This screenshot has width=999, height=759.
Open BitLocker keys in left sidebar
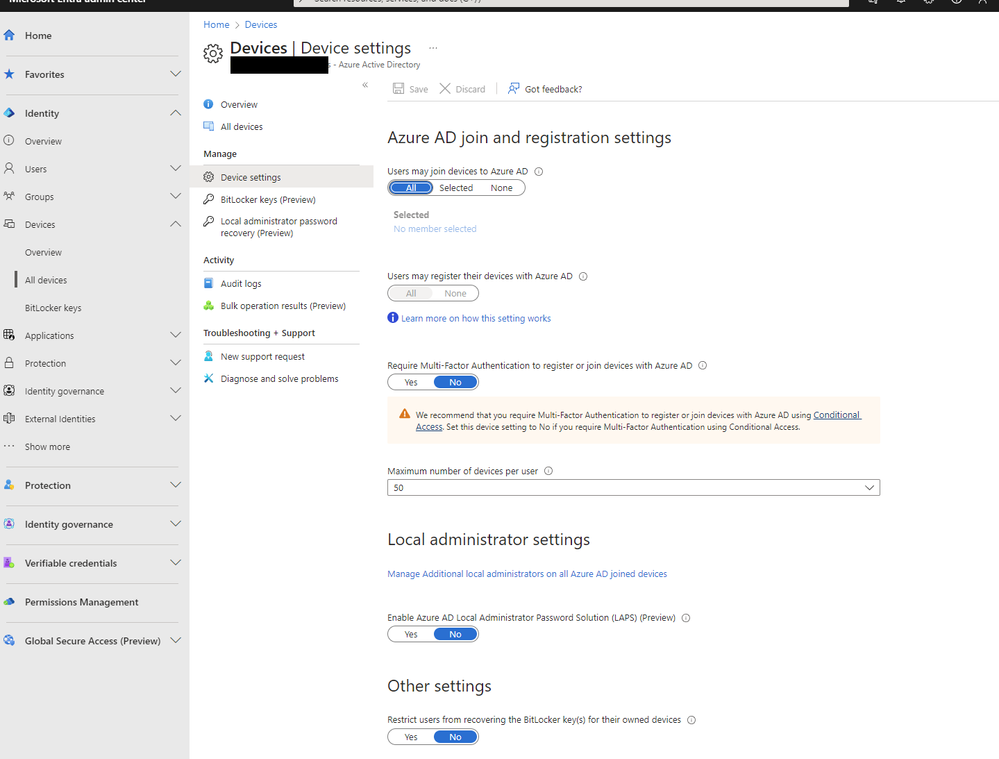53,308
